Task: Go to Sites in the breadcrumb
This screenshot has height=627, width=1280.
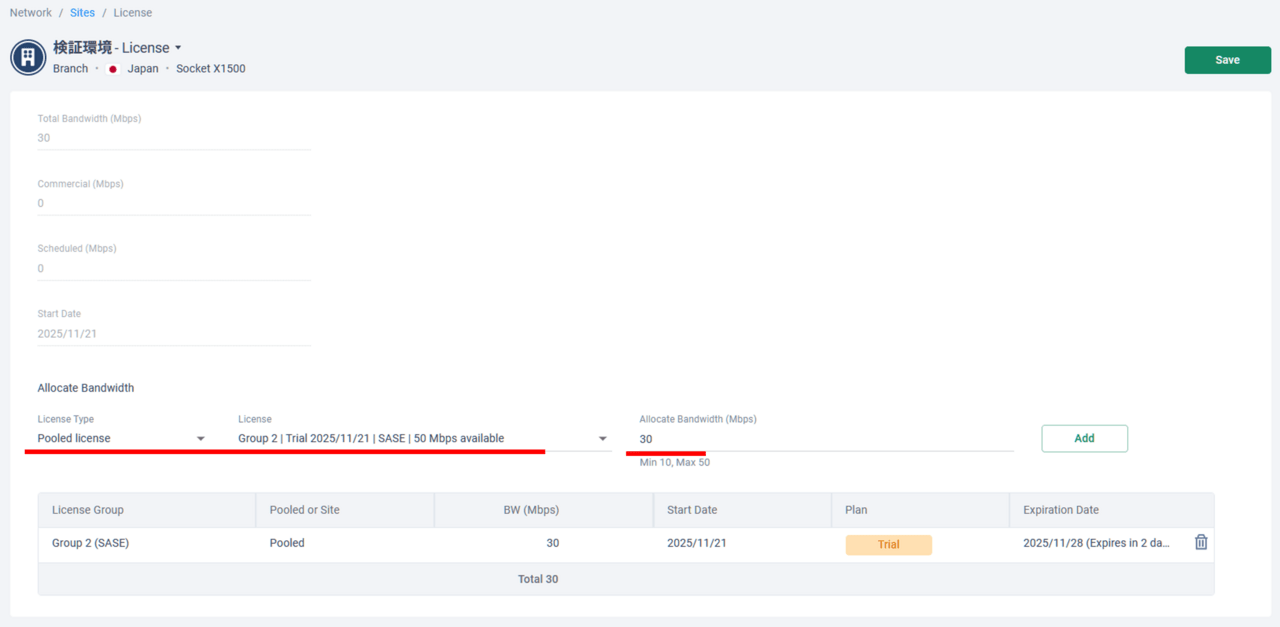Action: pos(82,13)
